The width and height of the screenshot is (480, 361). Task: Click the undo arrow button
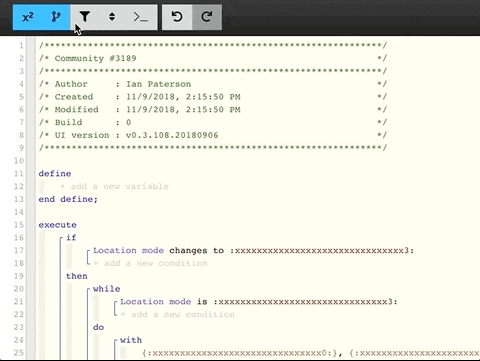pos(177,17)
